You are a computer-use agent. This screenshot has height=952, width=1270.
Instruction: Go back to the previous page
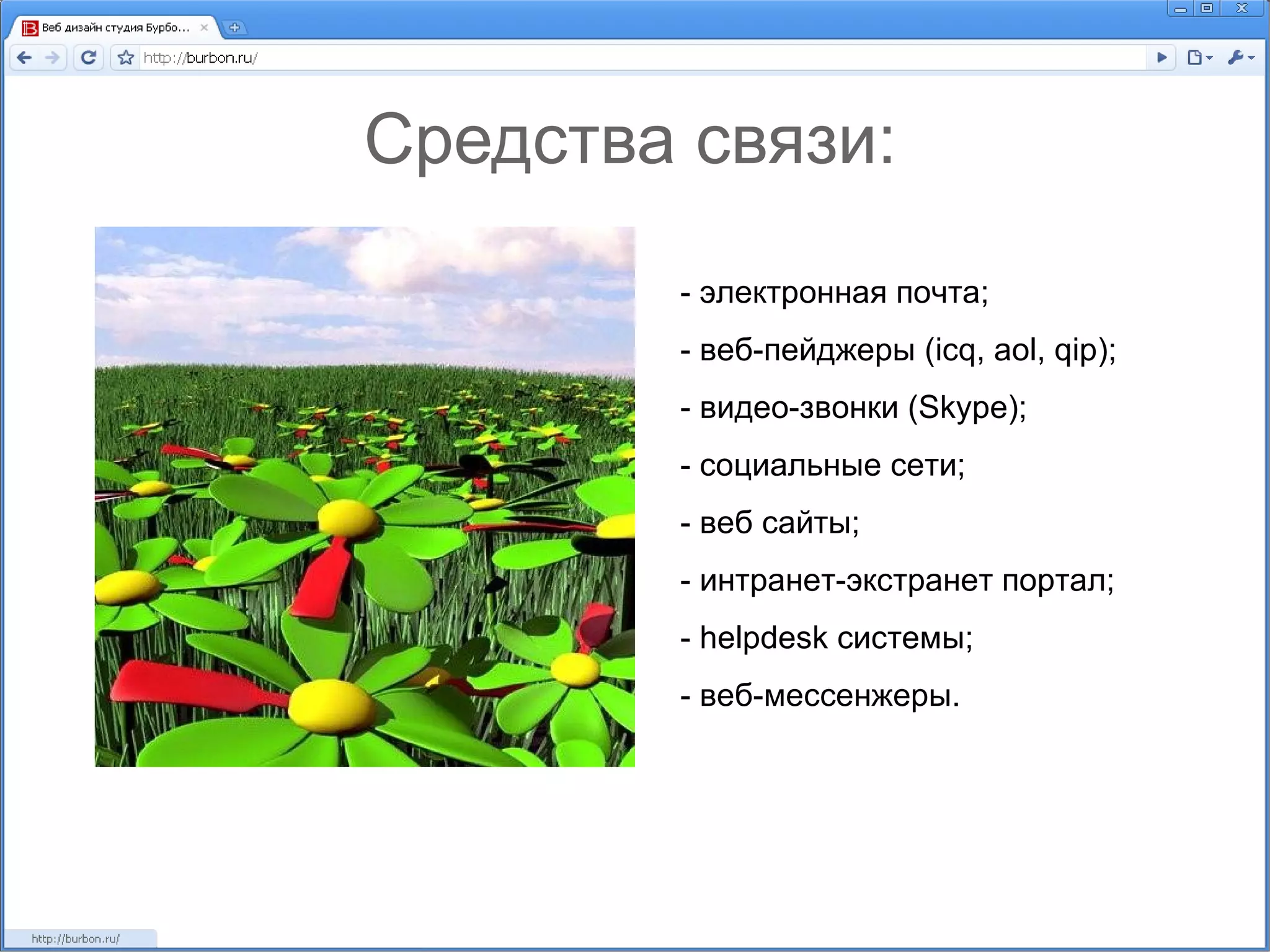point(24,58)
